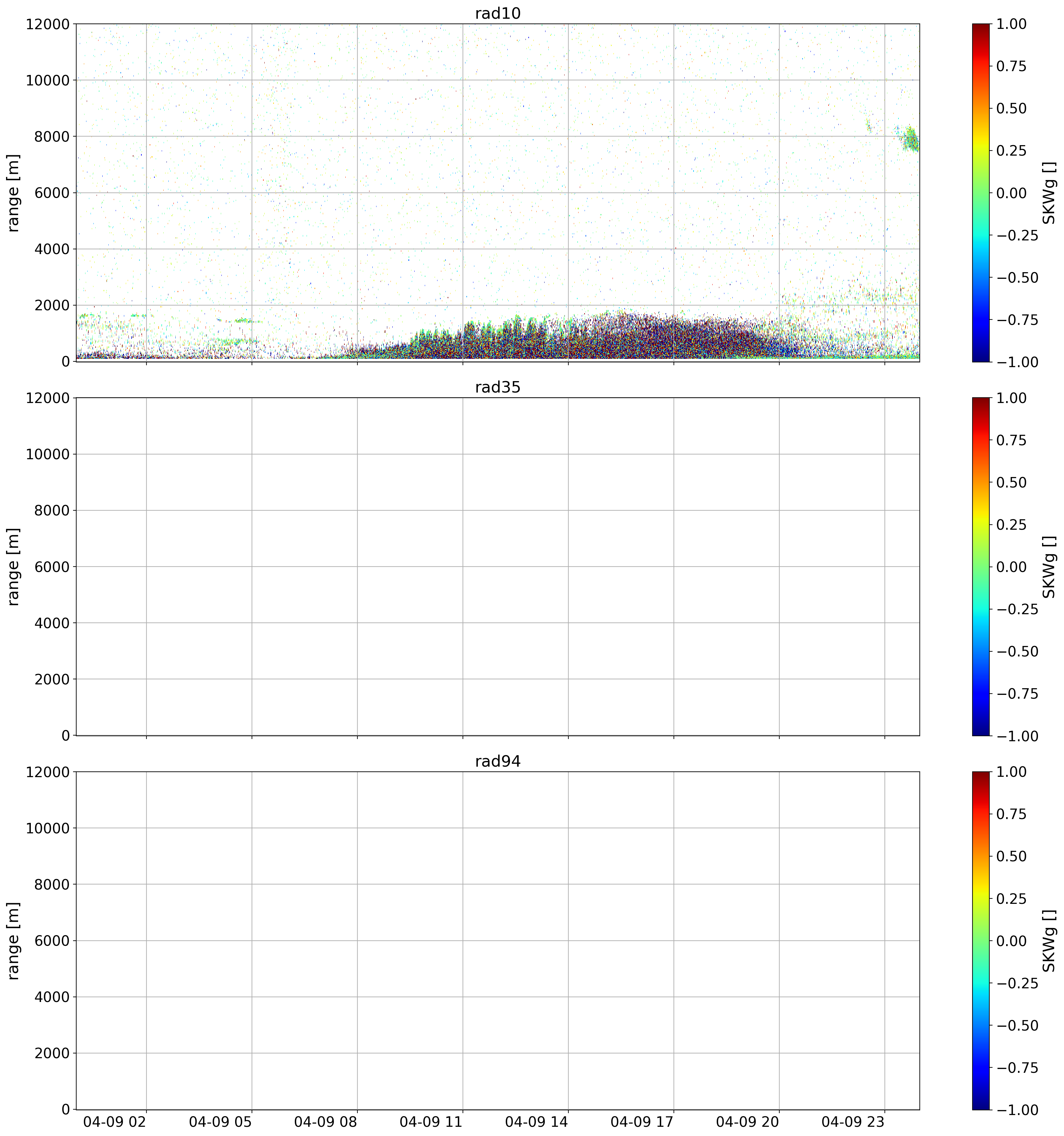Select the rad35 'range [m]' axis label
This screenshot has height=1136, width=1064.
(13, 566)
